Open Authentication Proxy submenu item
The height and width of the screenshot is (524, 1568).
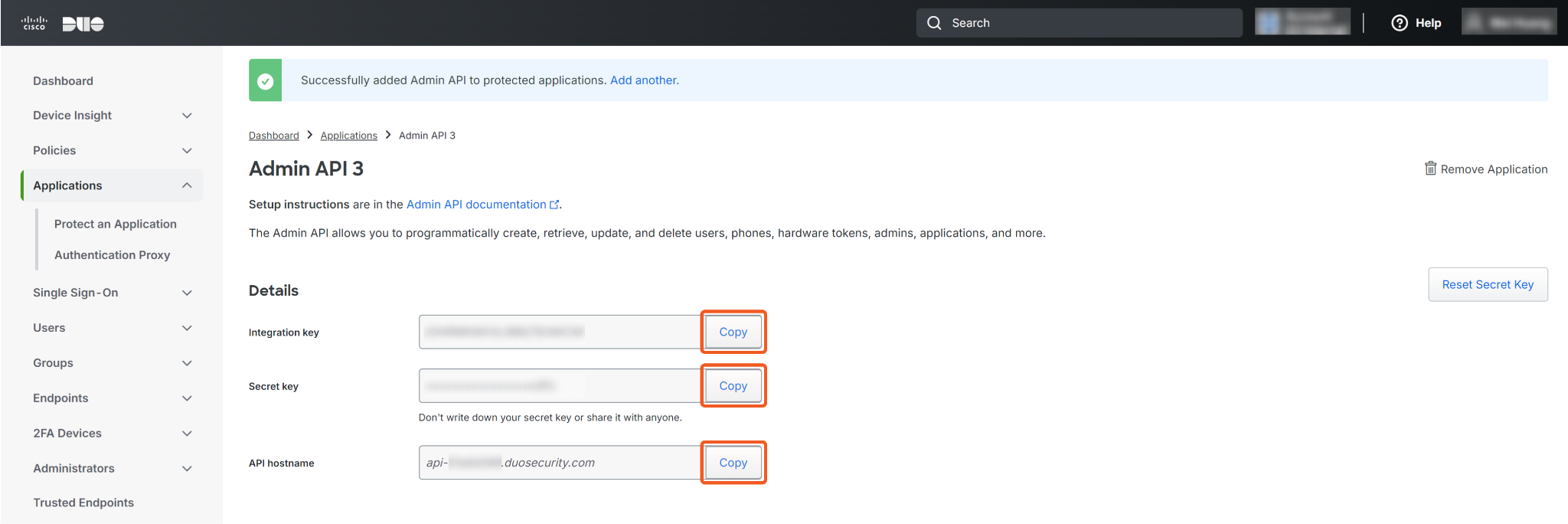click(112, 255)
